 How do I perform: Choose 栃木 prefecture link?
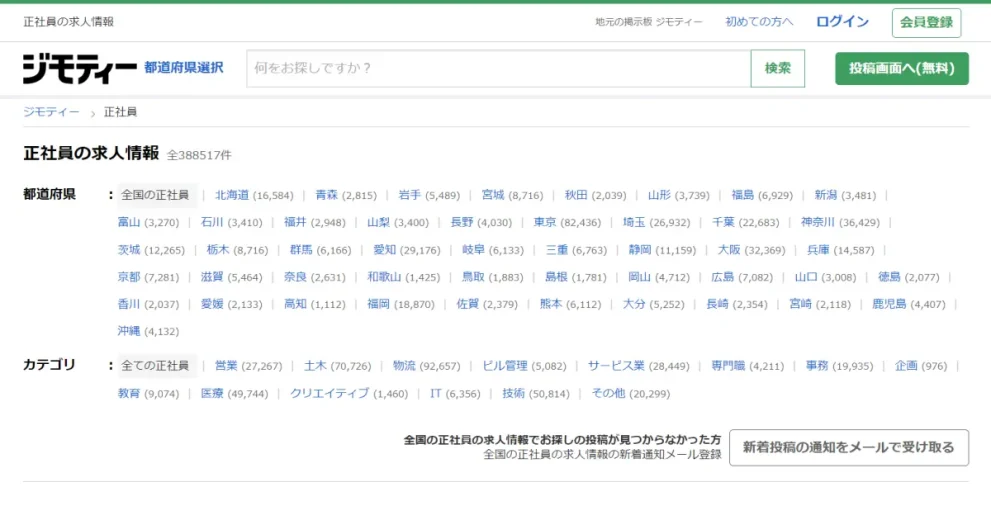pos(218,250)
